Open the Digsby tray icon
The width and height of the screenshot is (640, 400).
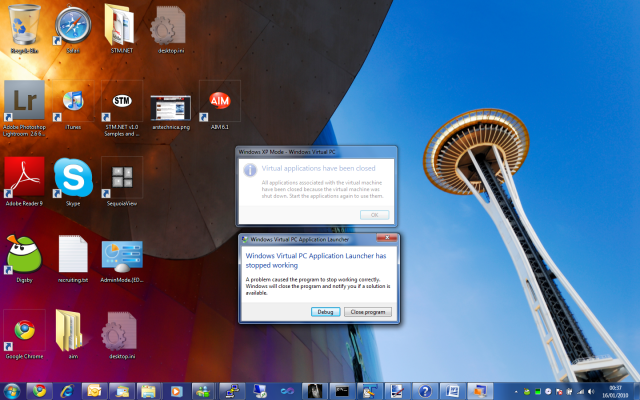527,392
